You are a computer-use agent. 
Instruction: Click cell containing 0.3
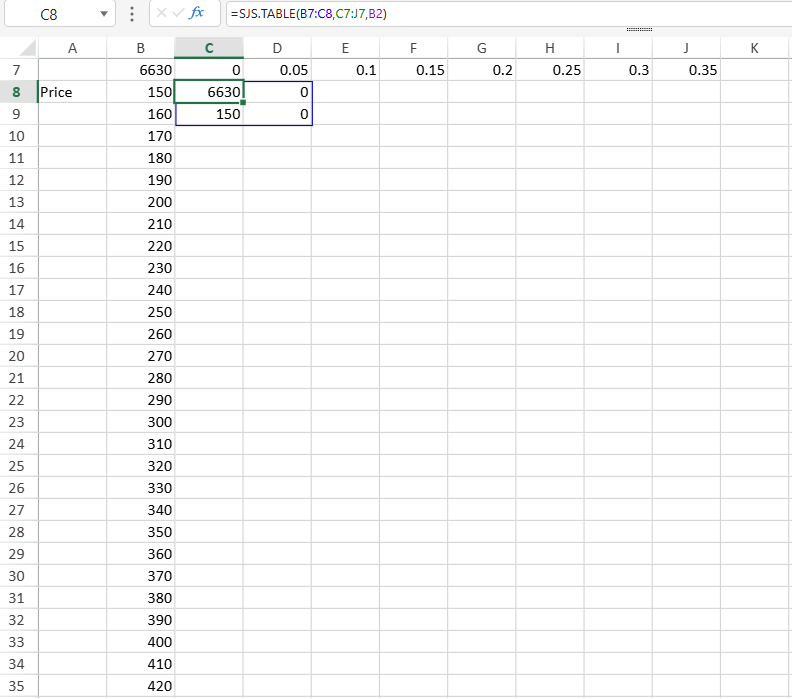pyautogui.click(x=618, y=70)
